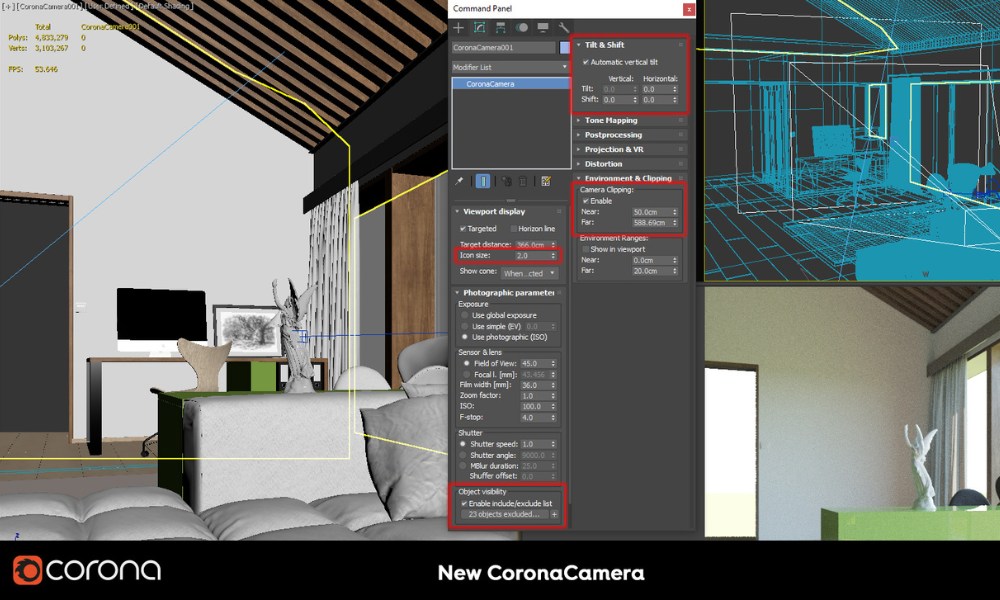The height and width of the screenshot is (600, 1000).
Task: Open the Motion panel in the Command Panel
Action: point(522,27)
